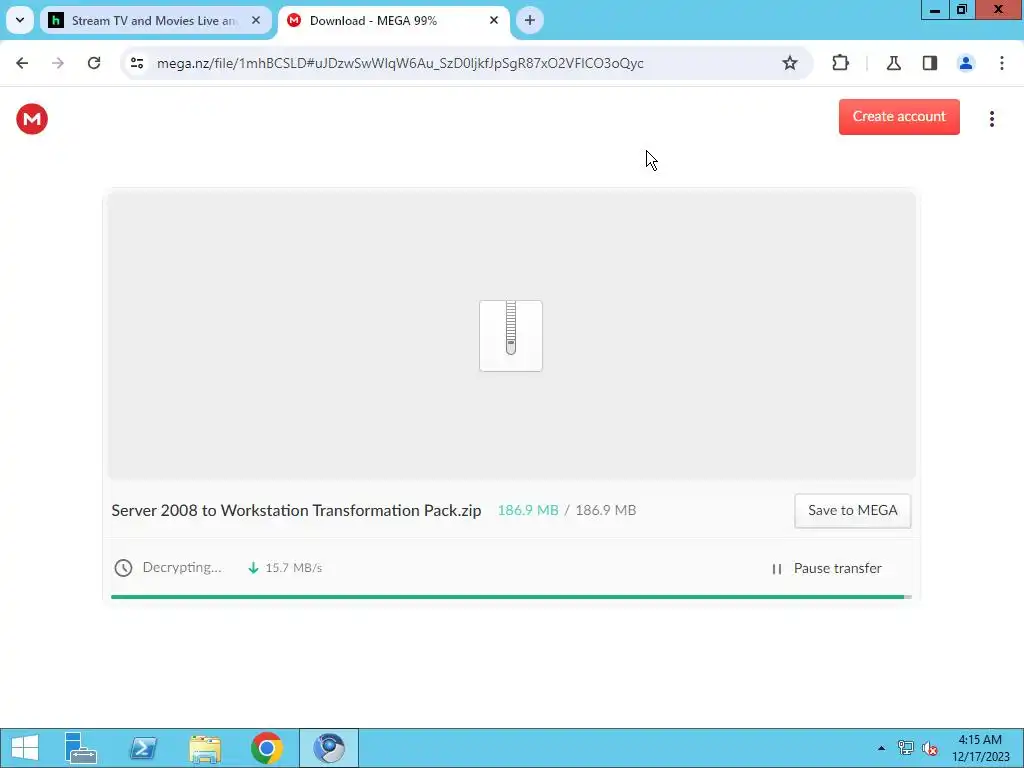Click the MEGA logo icon
The width and height of the screenshot is (1024, 768).
click(x=32, y=119)
